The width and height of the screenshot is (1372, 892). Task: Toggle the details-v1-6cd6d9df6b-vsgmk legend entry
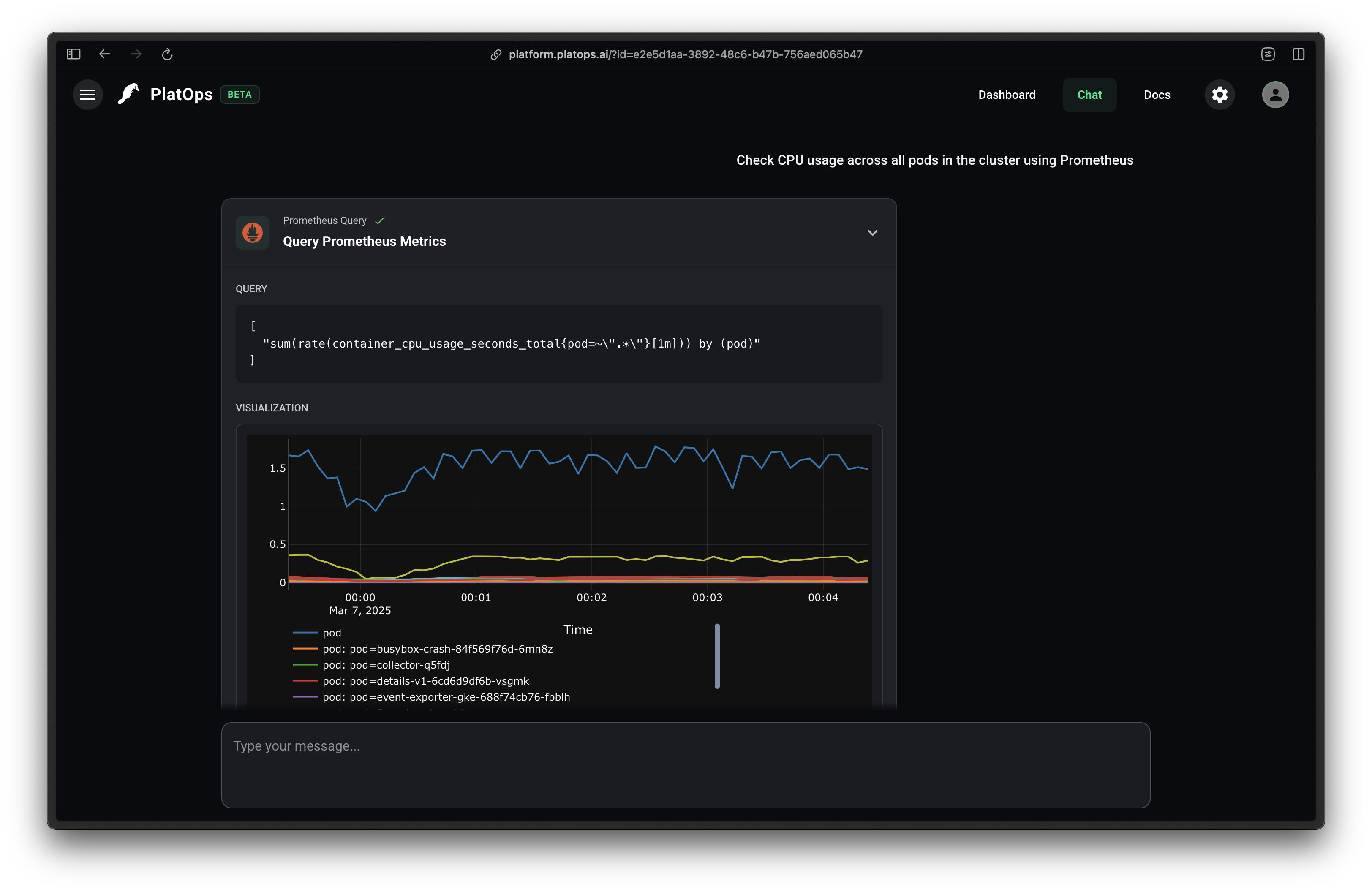(x=411, y=681)
